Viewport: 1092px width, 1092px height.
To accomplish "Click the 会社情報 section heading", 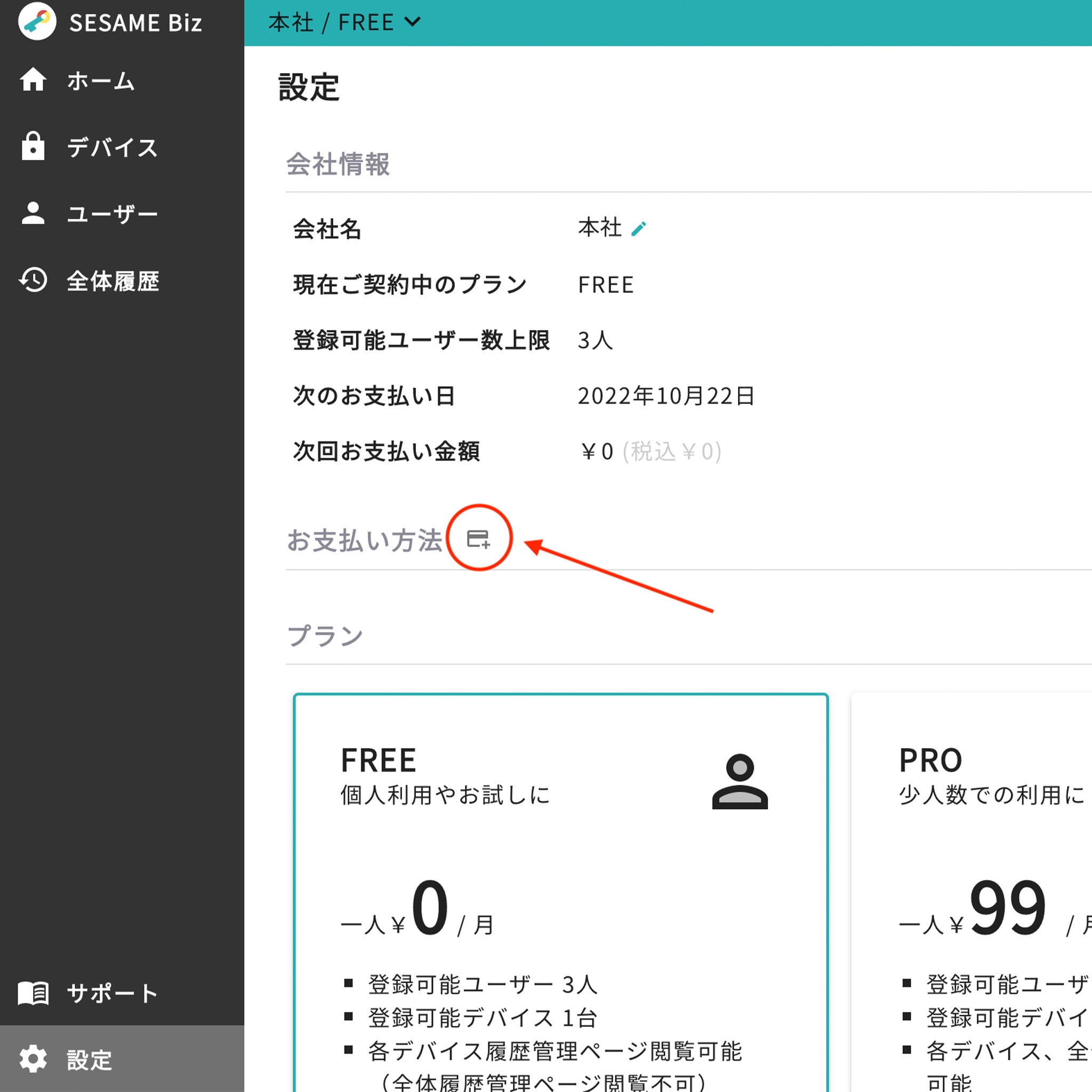I will [338, 164].
